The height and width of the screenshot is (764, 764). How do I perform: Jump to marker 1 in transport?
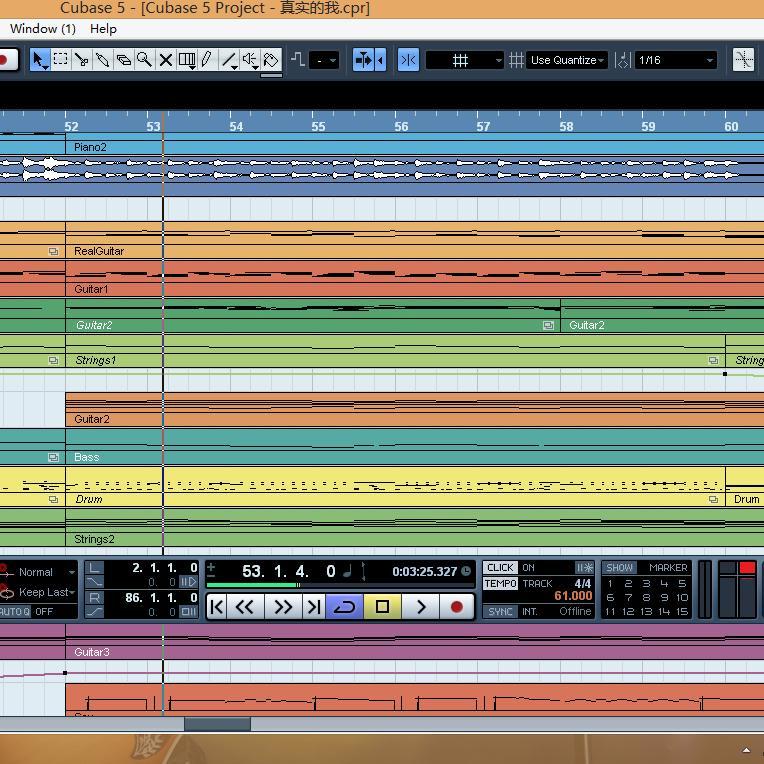point(610,583)
